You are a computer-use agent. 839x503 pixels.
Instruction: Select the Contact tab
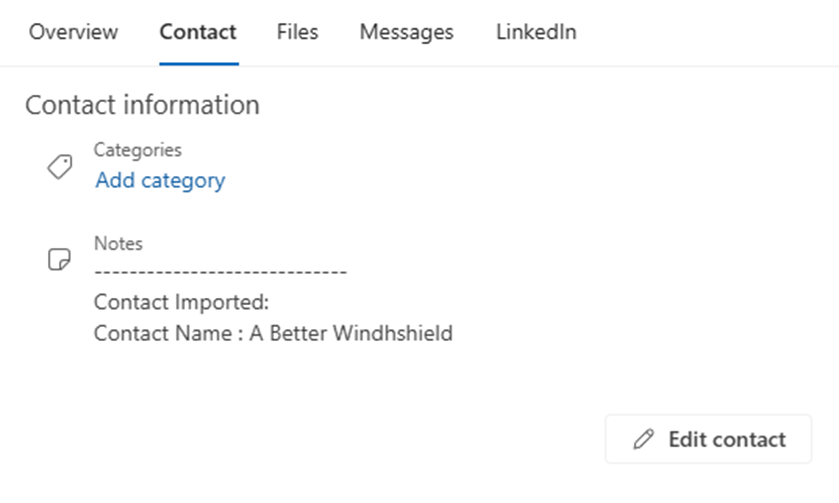point(198,32)
